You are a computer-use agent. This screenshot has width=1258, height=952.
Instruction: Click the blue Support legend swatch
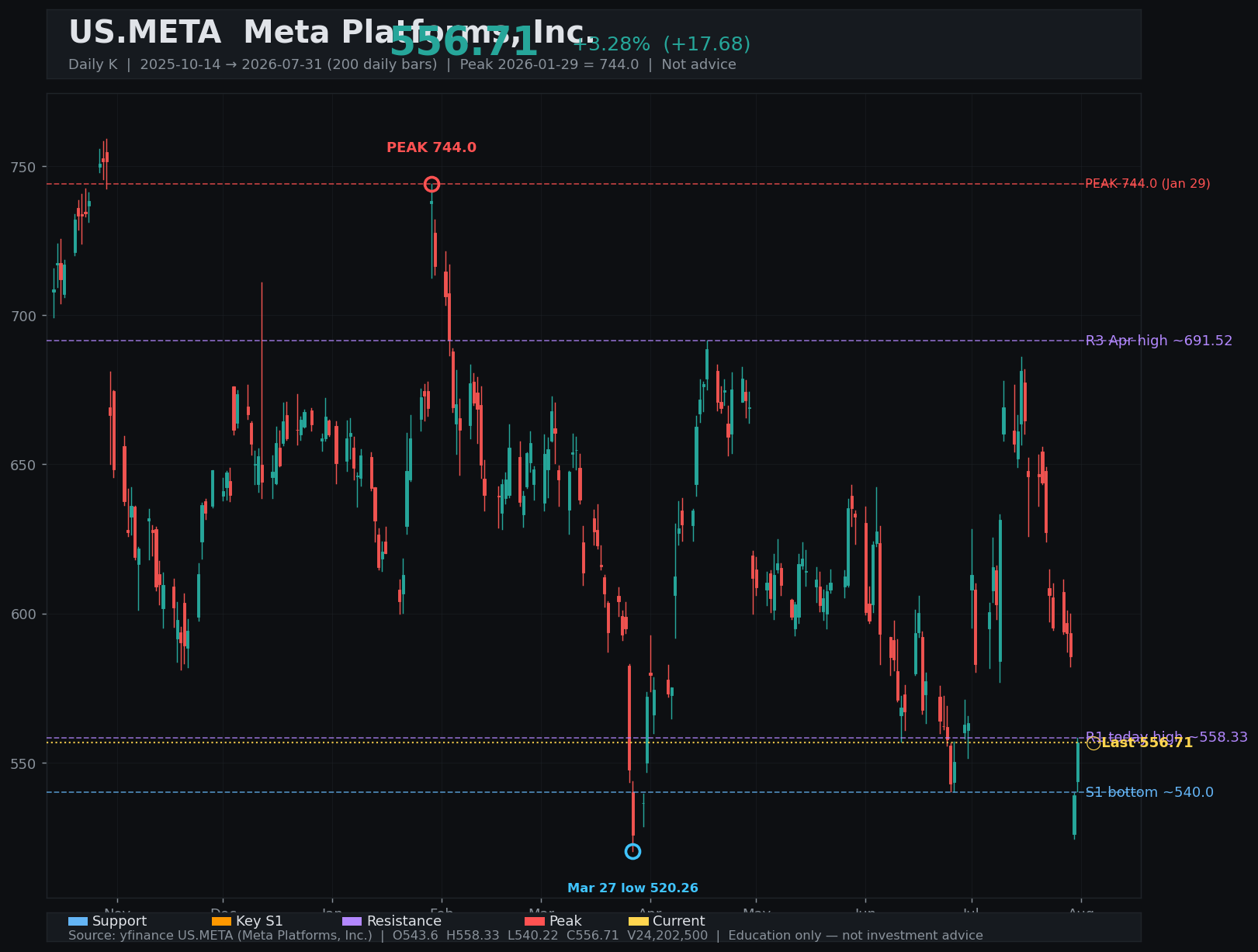(78, 921)
